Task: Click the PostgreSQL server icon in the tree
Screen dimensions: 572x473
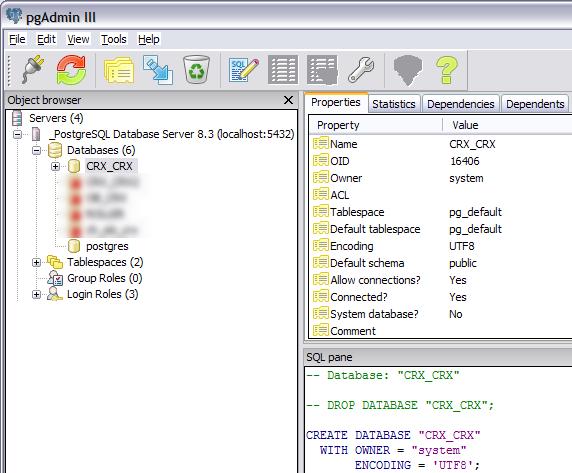Action: (36, 134)
